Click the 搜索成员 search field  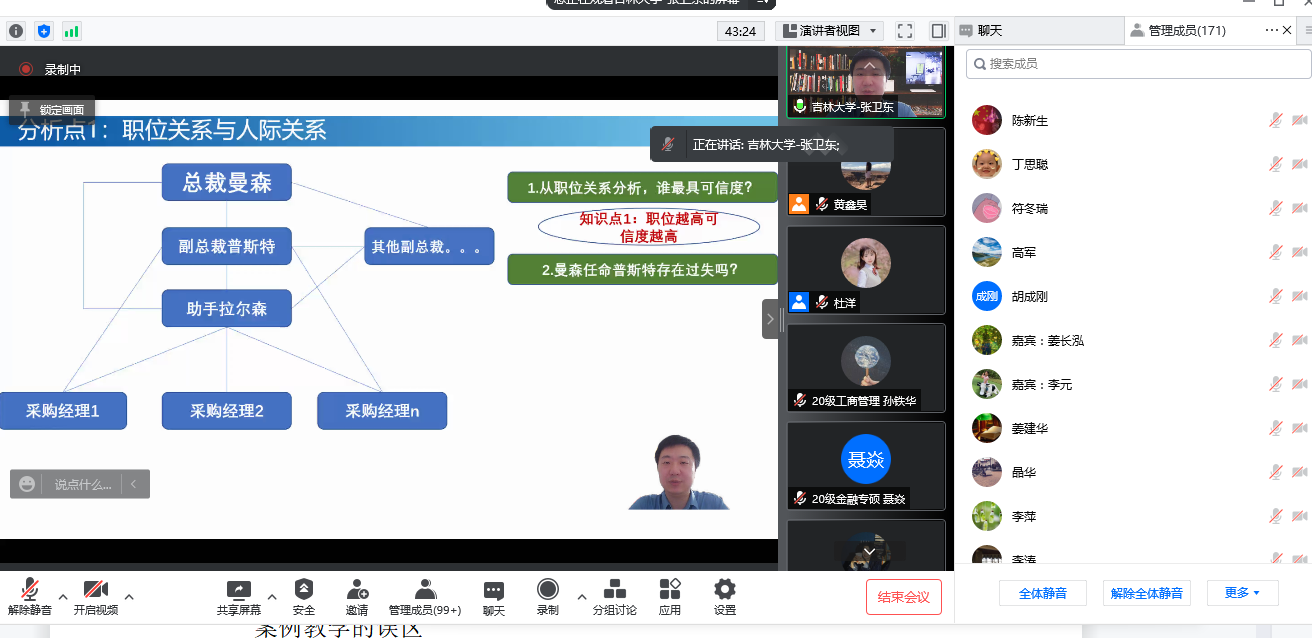click(1138, 64)
